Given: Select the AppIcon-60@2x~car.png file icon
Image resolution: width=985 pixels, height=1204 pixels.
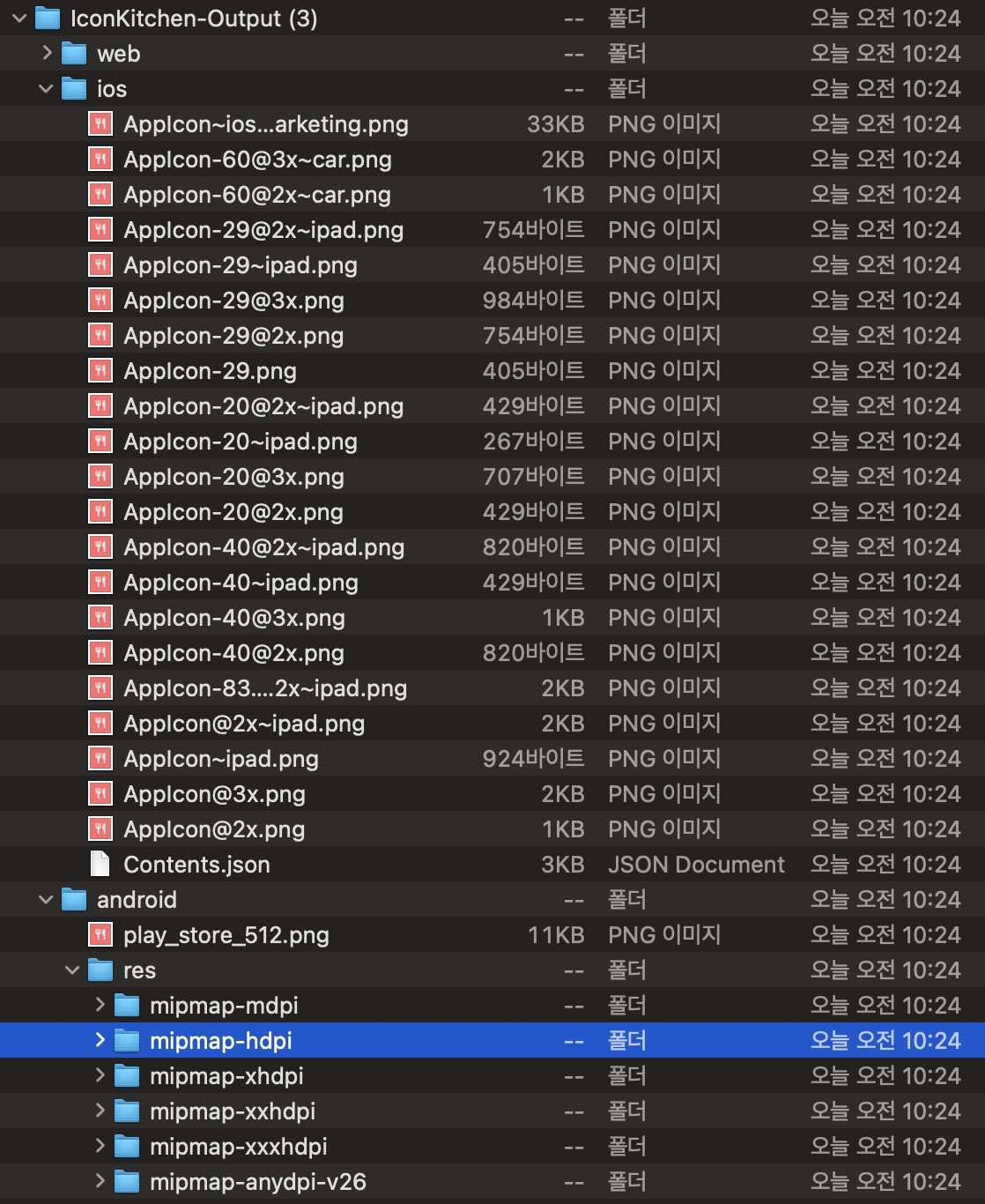Looking at the screenshot, I should [x=100, y=195].
